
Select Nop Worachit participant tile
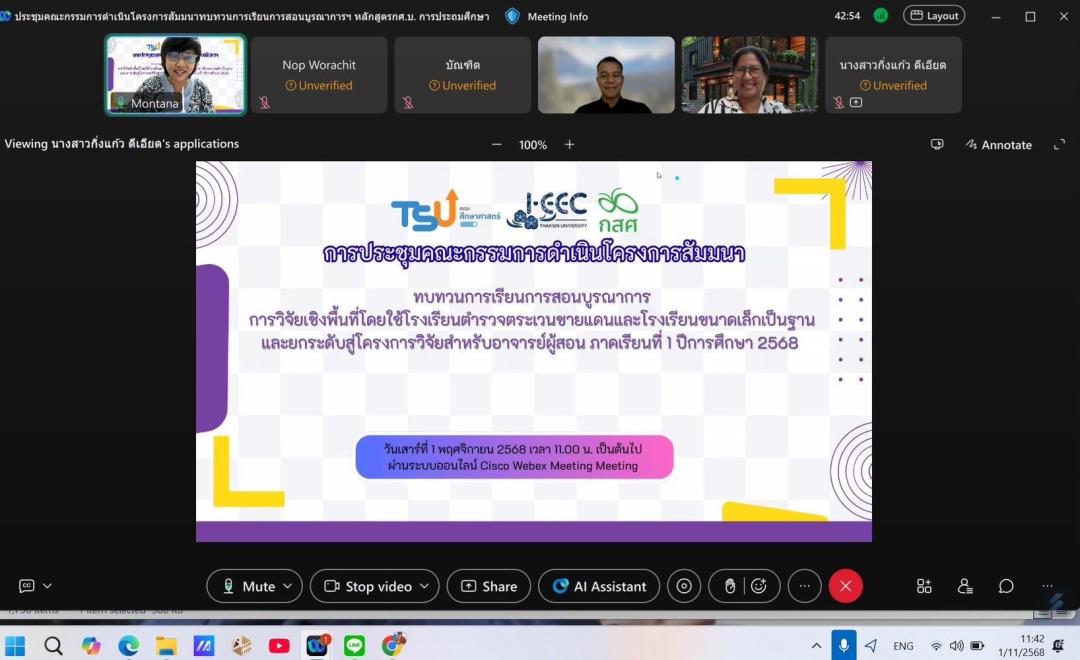point(319,75)
